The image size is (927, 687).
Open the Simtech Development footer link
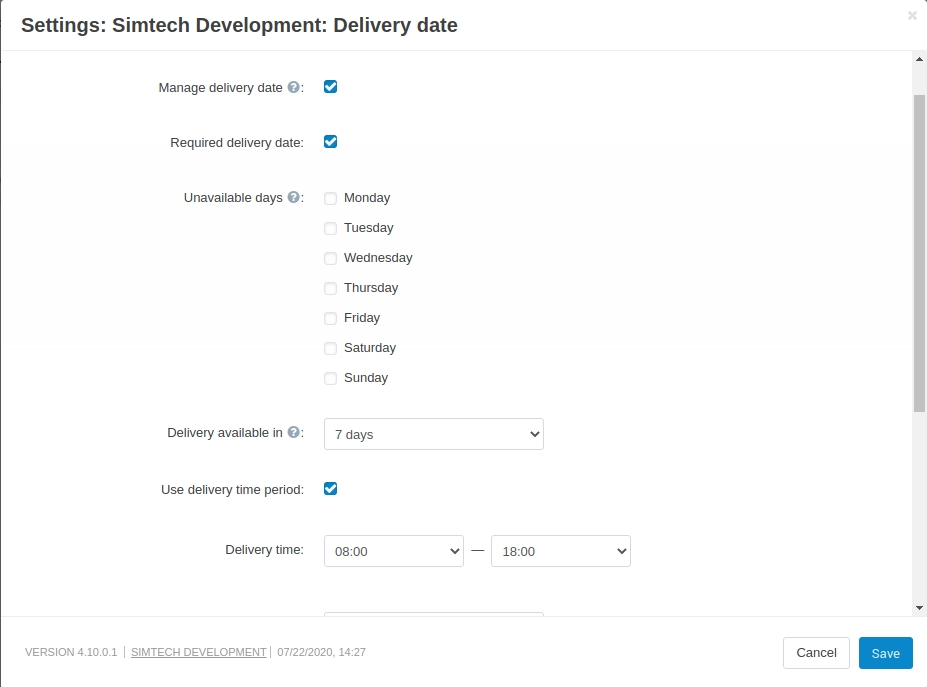tap(199, 652)
